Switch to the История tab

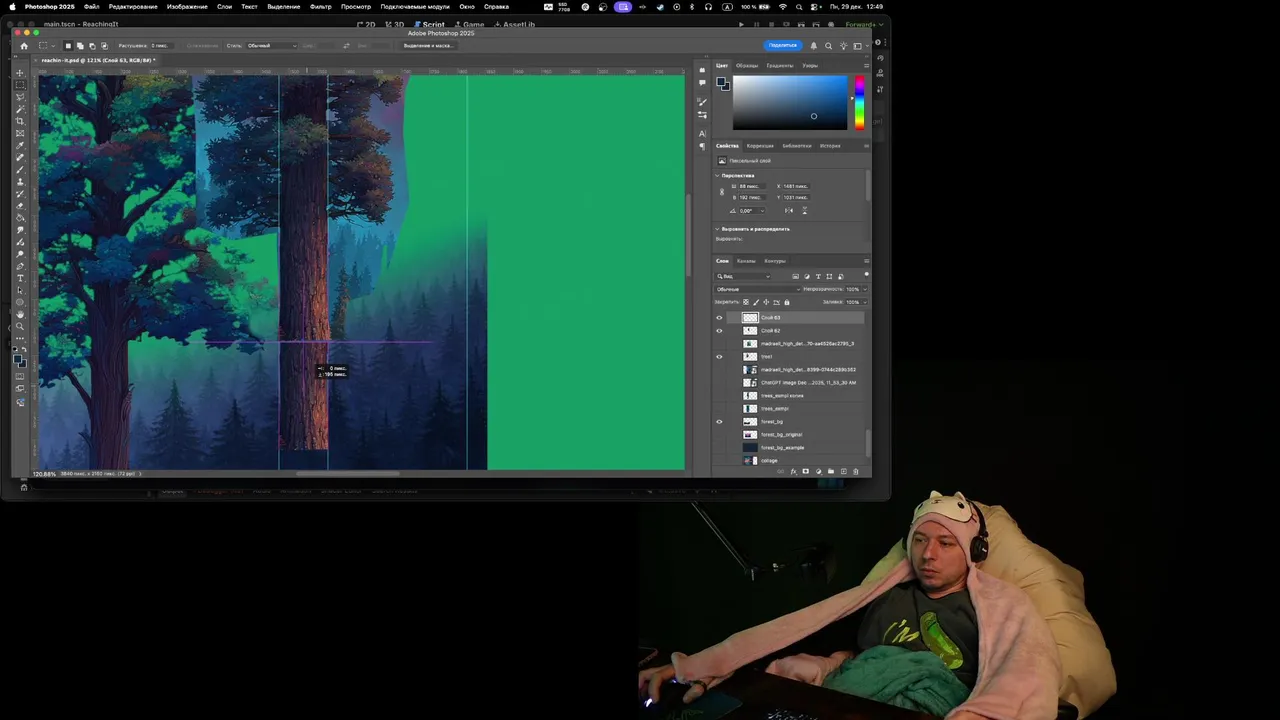coord(830,146)
